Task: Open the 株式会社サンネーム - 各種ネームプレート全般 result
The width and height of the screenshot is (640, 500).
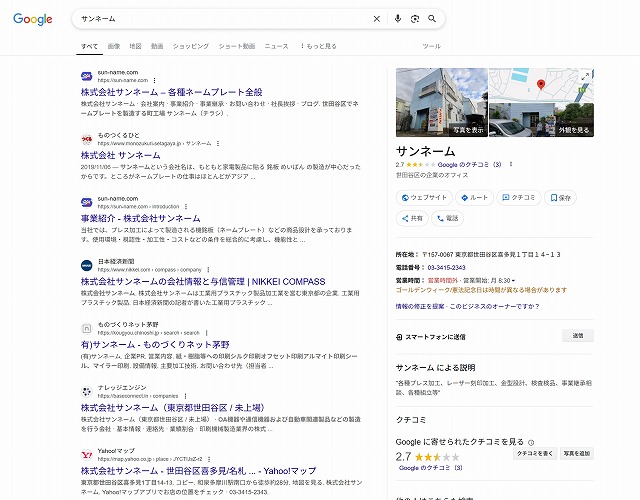Action: coord(171,92)
